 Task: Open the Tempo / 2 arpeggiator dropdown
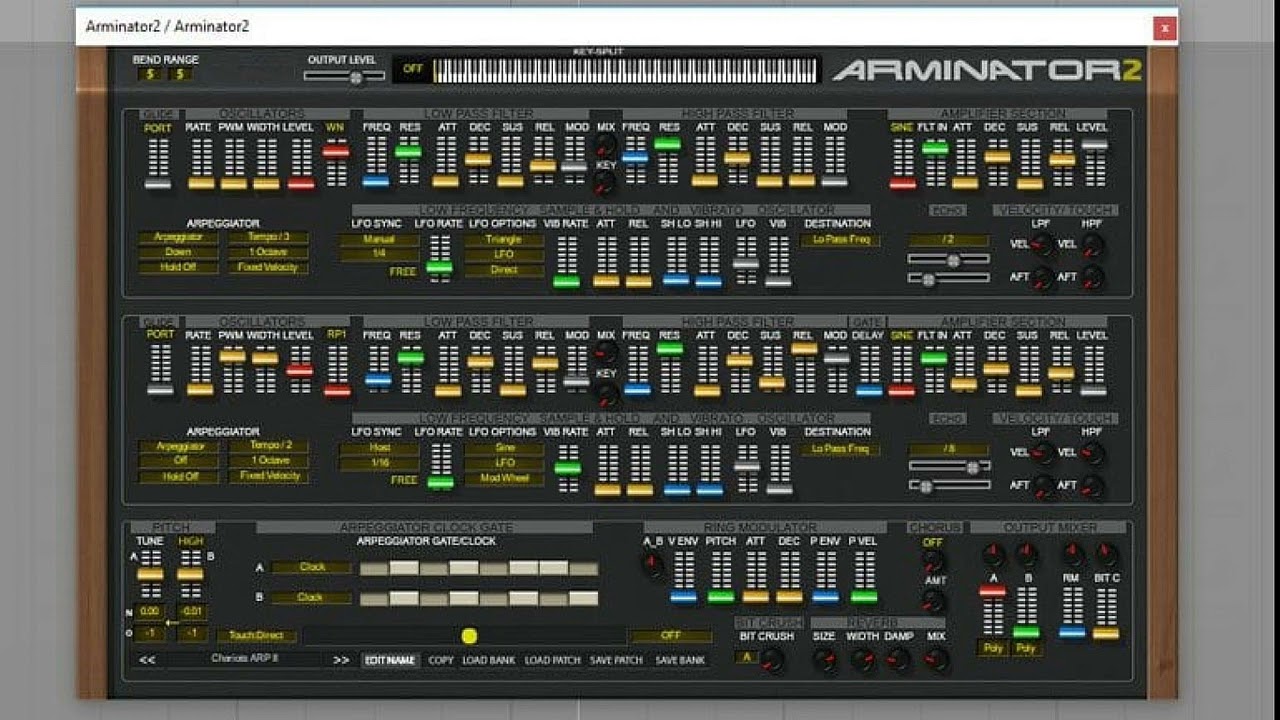[x=268, y=446]
